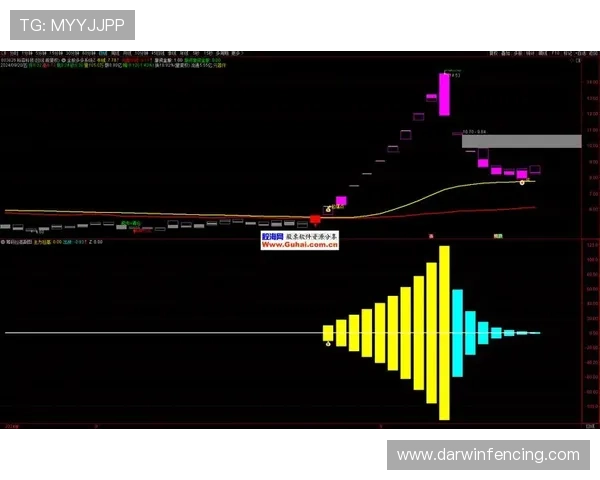Click the Guhai.com.cn watermark logo

tap(301, 240)
